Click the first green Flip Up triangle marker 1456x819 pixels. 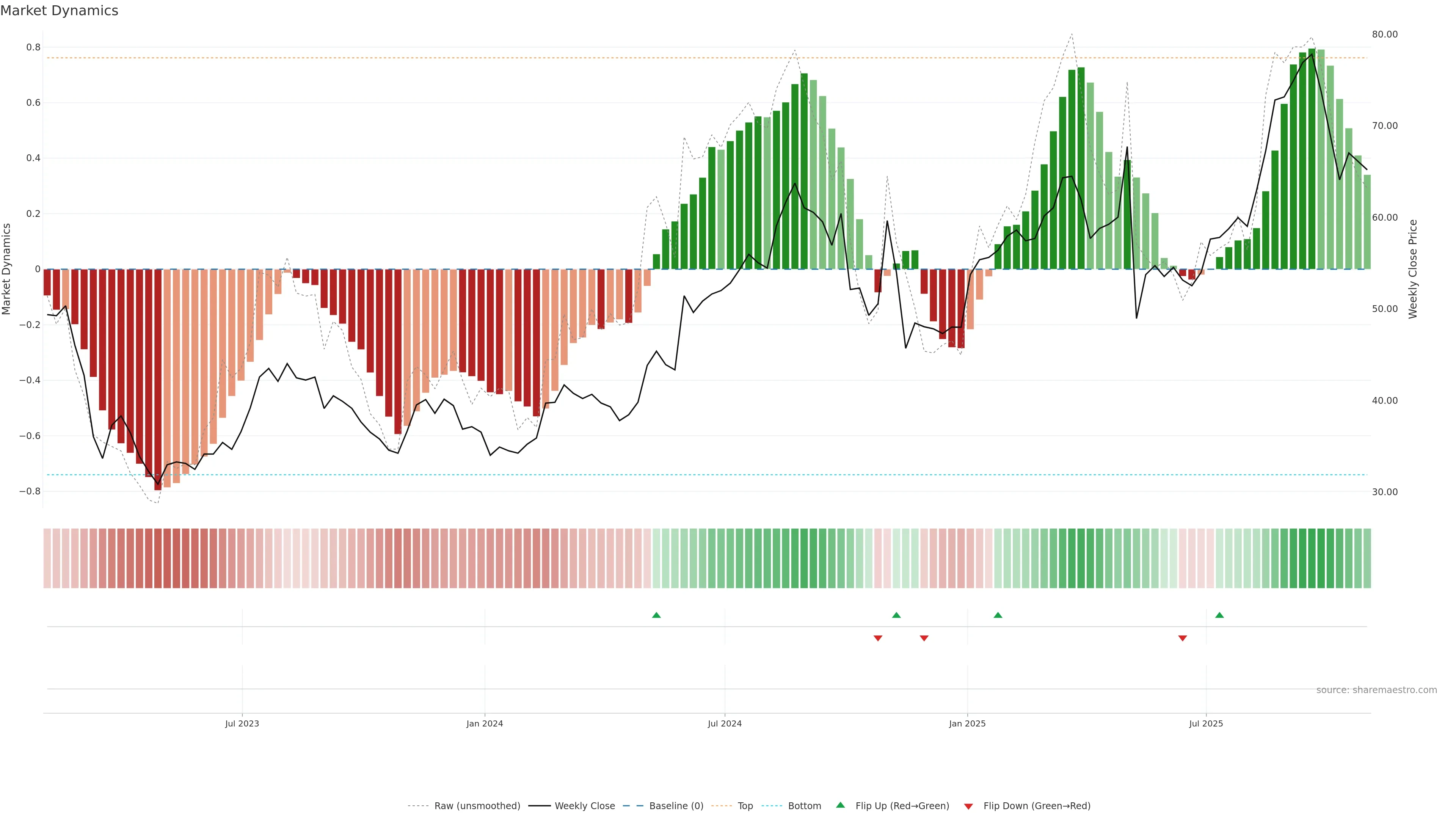click(656, 615)
